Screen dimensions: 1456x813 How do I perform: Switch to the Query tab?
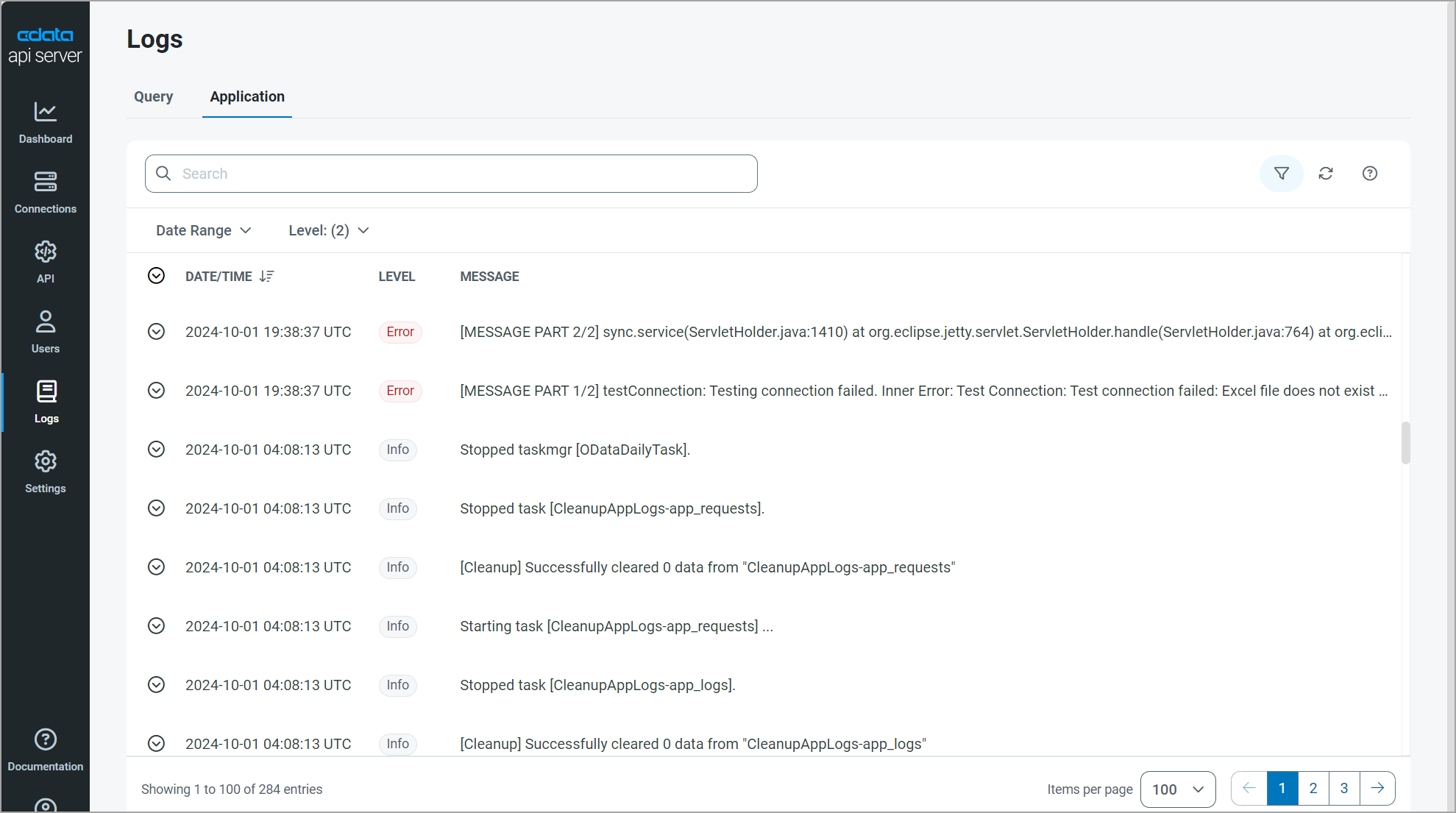[x=153, y=96]
